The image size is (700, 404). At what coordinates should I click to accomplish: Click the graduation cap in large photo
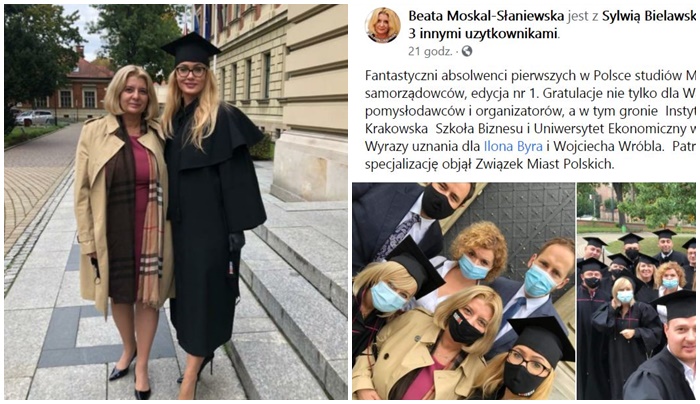coord(191,48)
